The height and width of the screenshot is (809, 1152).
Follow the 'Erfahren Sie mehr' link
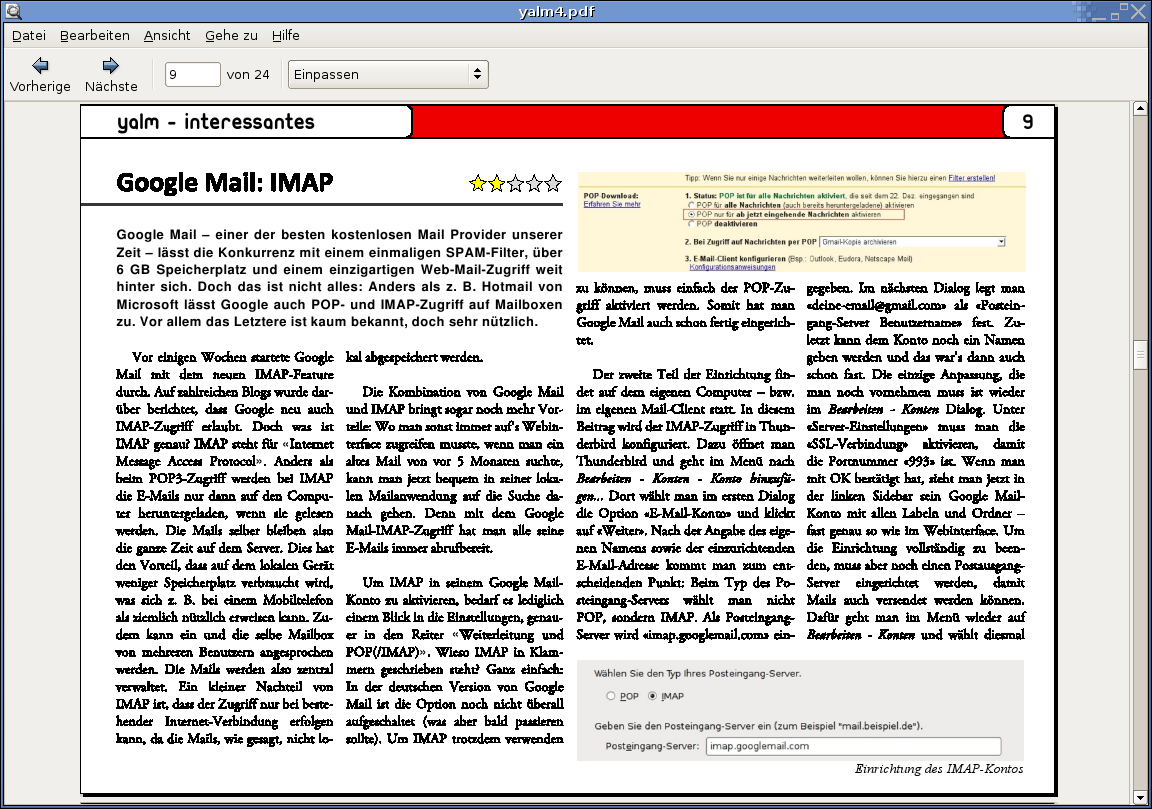(612, 204)
